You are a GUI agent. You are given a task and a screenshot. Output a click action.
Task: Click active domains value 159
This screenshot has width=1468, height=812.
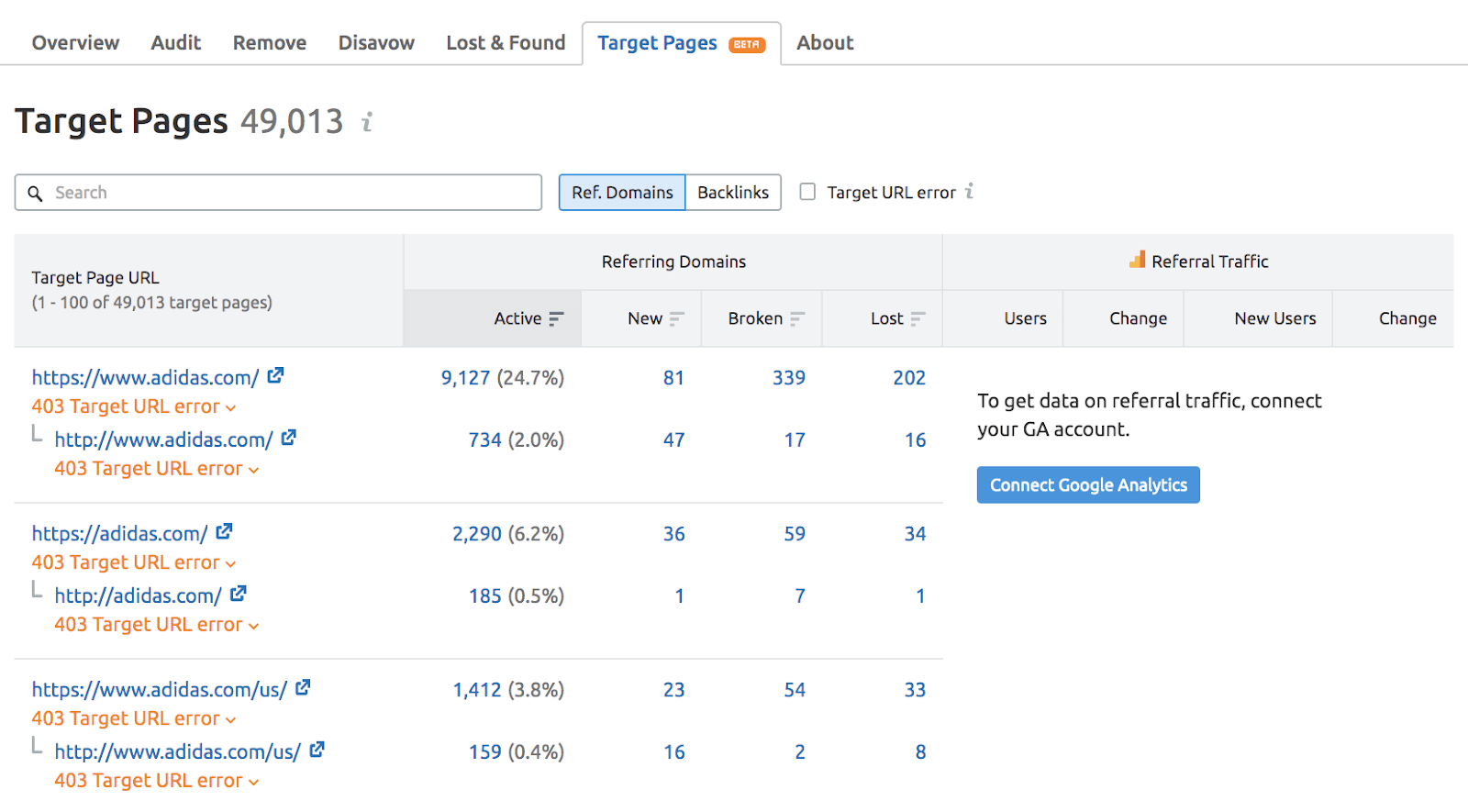tap(484, 752)
